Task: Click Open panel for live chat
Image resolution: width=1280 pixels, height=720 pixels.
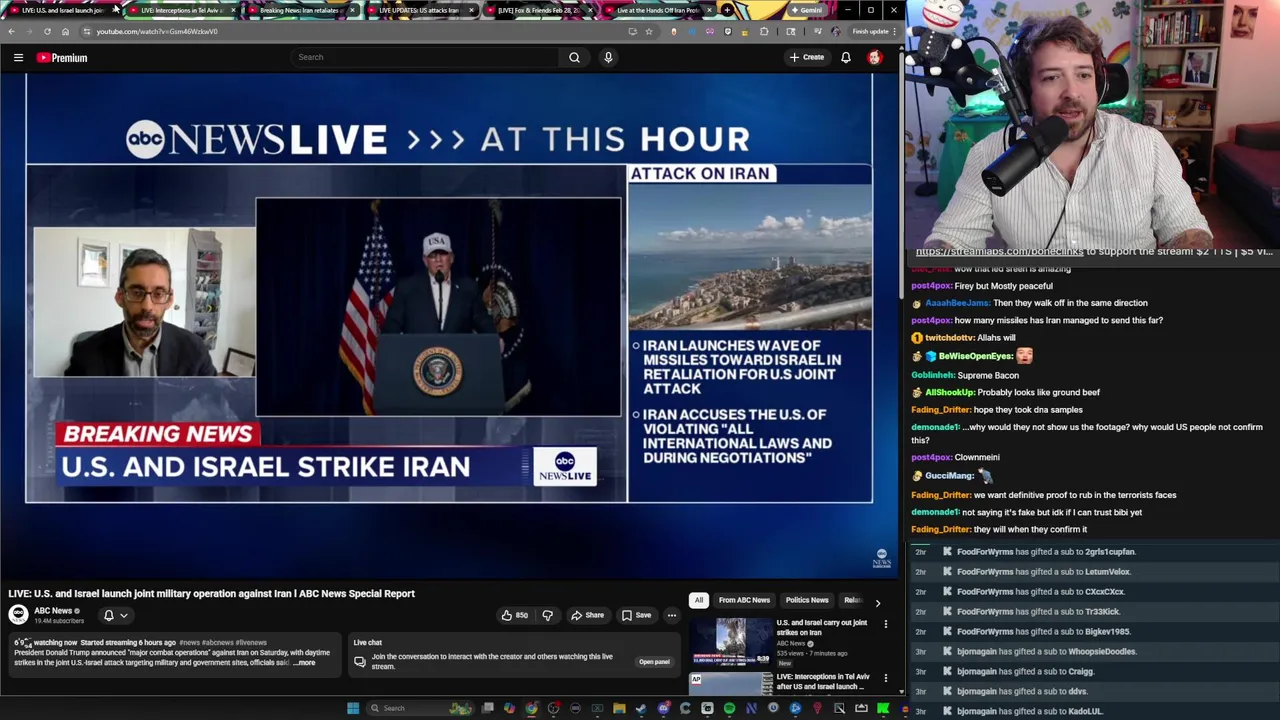Action: 654,662
